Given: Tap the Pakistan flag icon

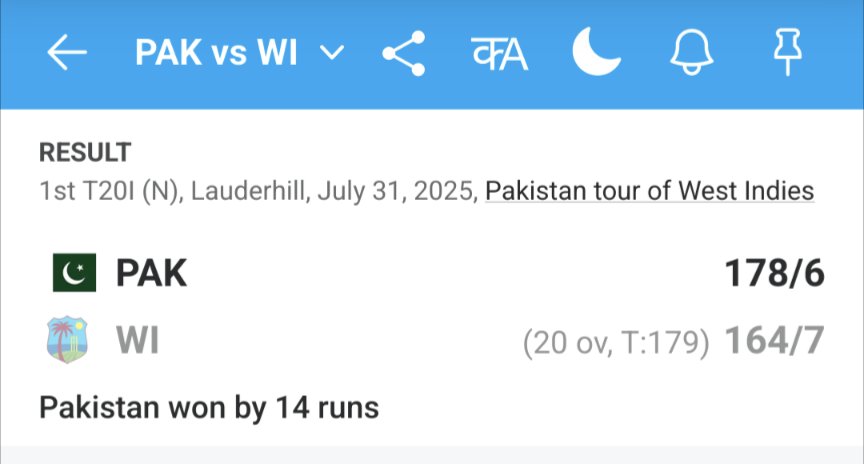Looking at the screenshot, I should (x=74, y=272).
